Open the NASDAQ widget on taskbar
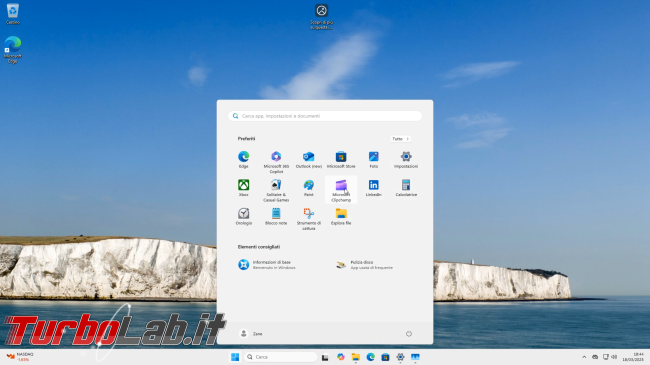 pos(20,357)
